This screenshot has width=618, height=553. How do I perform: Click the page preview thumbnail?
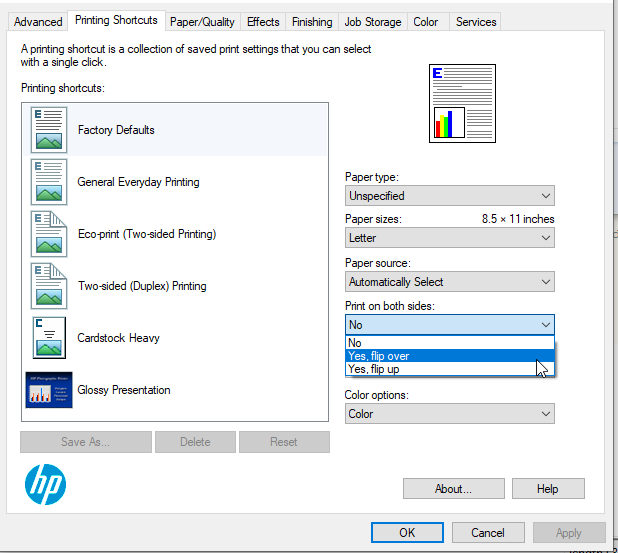(462, 102)
